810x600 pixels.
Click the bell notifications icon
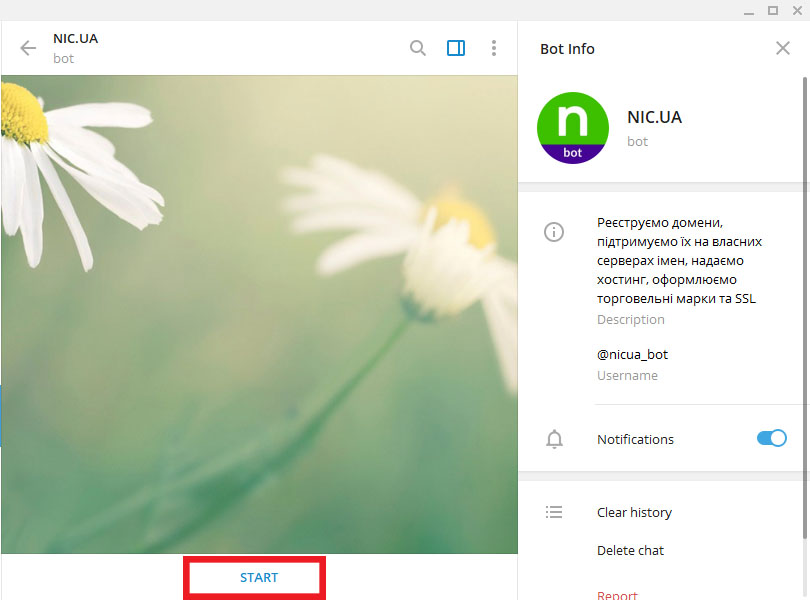click(x=554, y=439)
